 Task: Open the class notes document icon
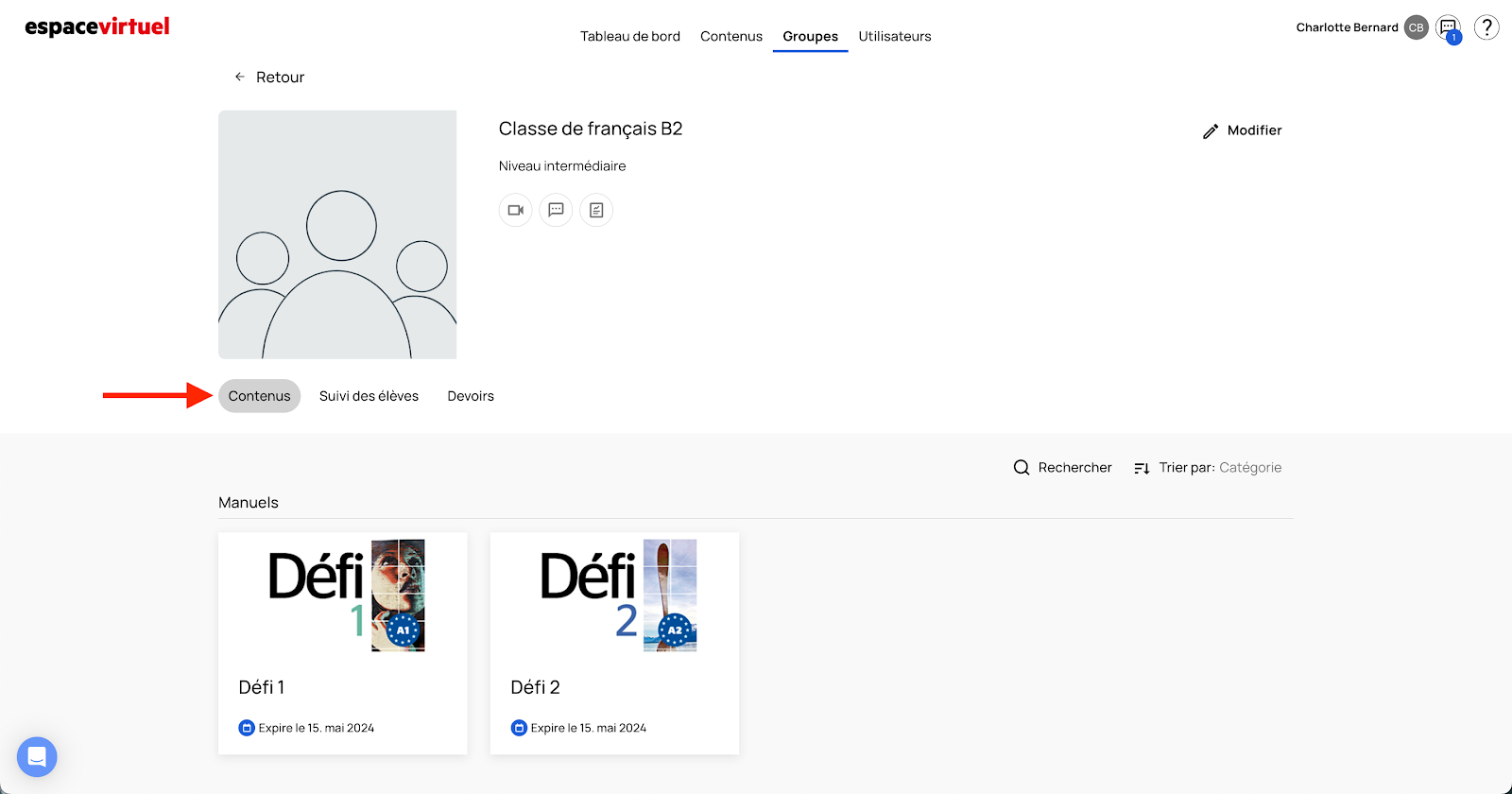click(596, 210)
